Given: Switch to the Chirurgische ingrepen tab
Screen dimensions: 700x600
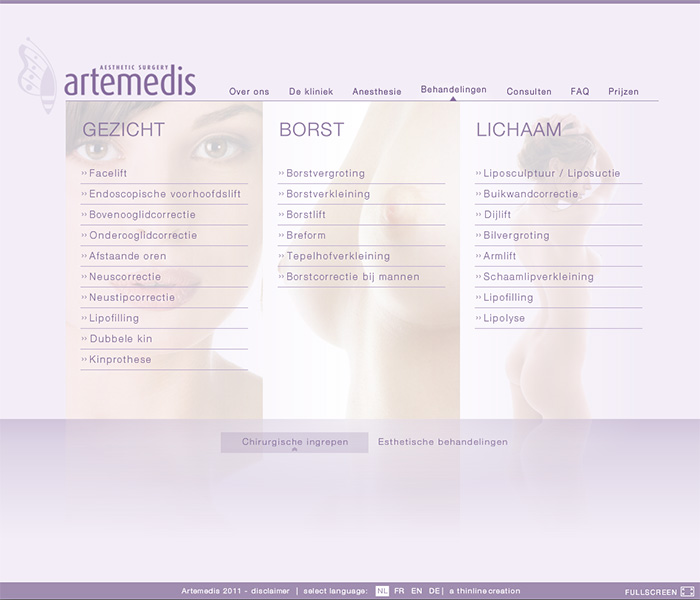Looking at the screenshot, I should [295, 442].
